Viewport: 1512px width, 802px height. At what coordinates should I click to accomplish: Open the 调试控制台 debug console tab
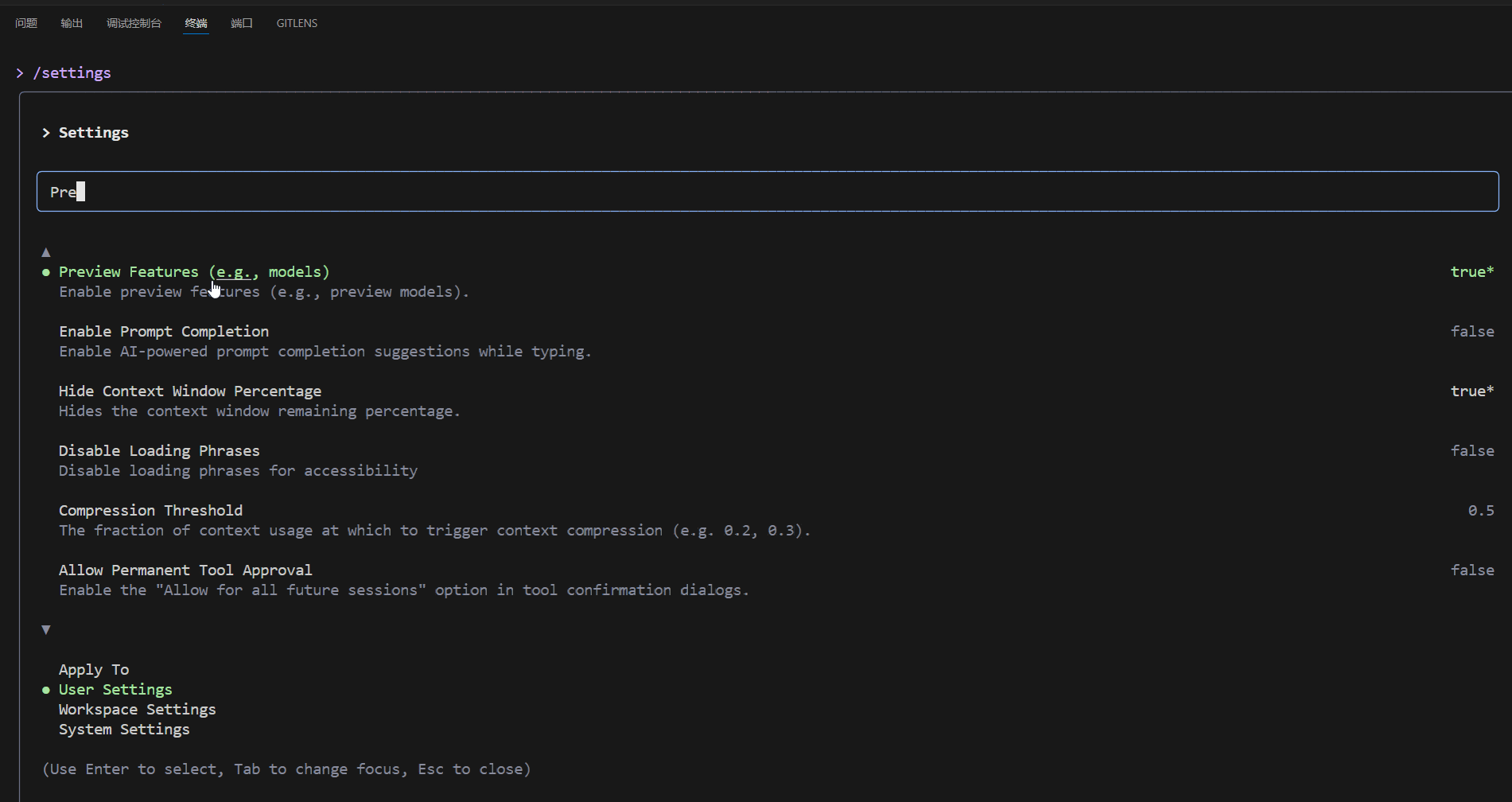click(134, 23)
